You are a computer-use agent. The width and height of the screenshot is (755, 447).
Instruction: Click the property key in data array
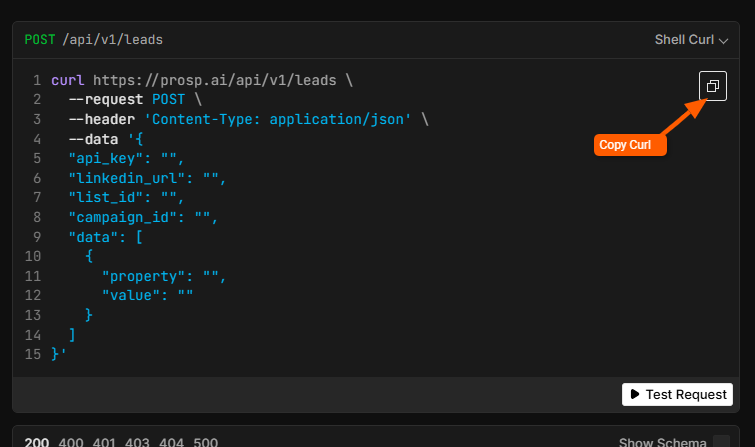147,276
